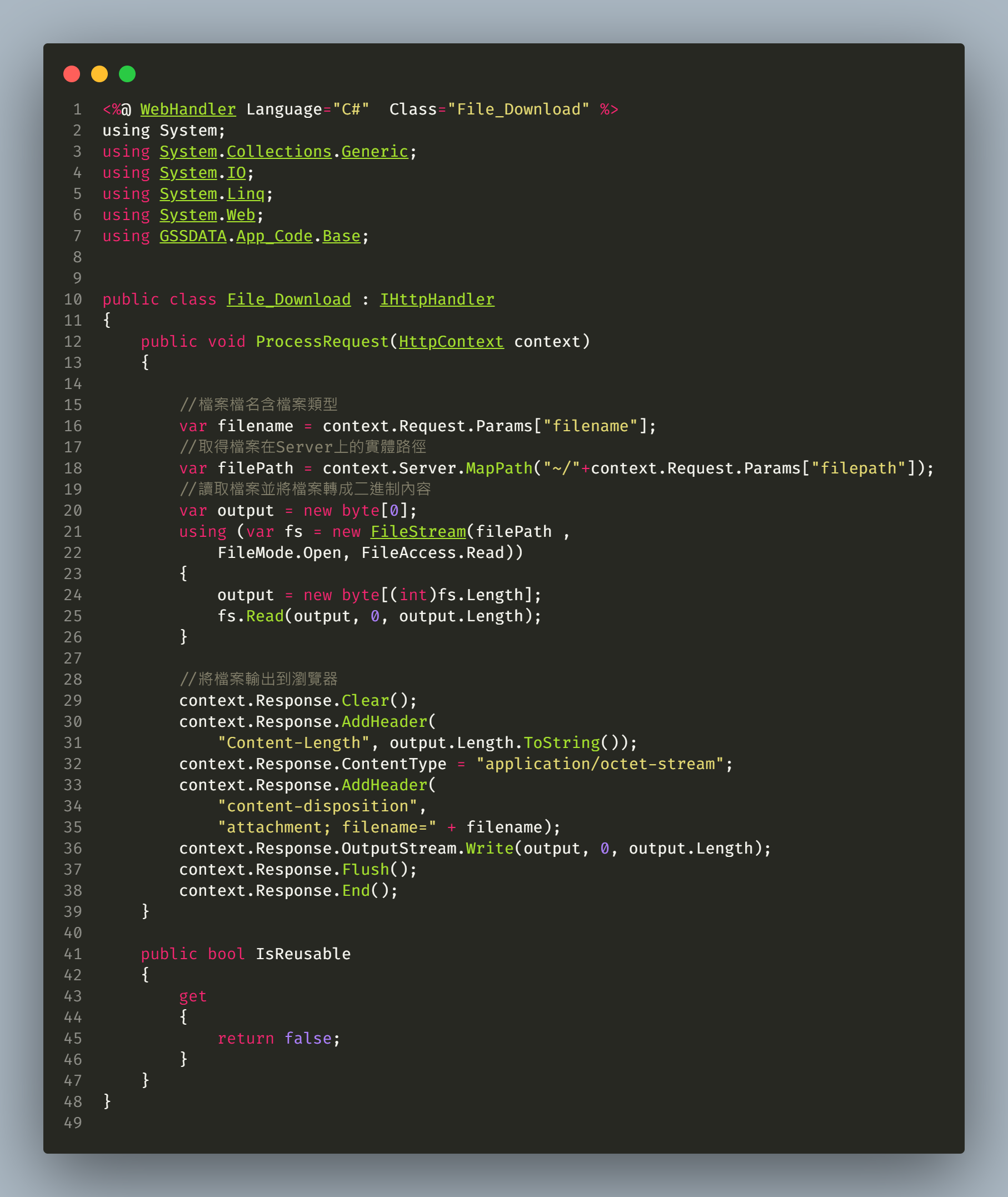This screenshot has height=1197, width=1008.
Task: Click FileMode.Open on line 22
Action: tap(279, 552)
